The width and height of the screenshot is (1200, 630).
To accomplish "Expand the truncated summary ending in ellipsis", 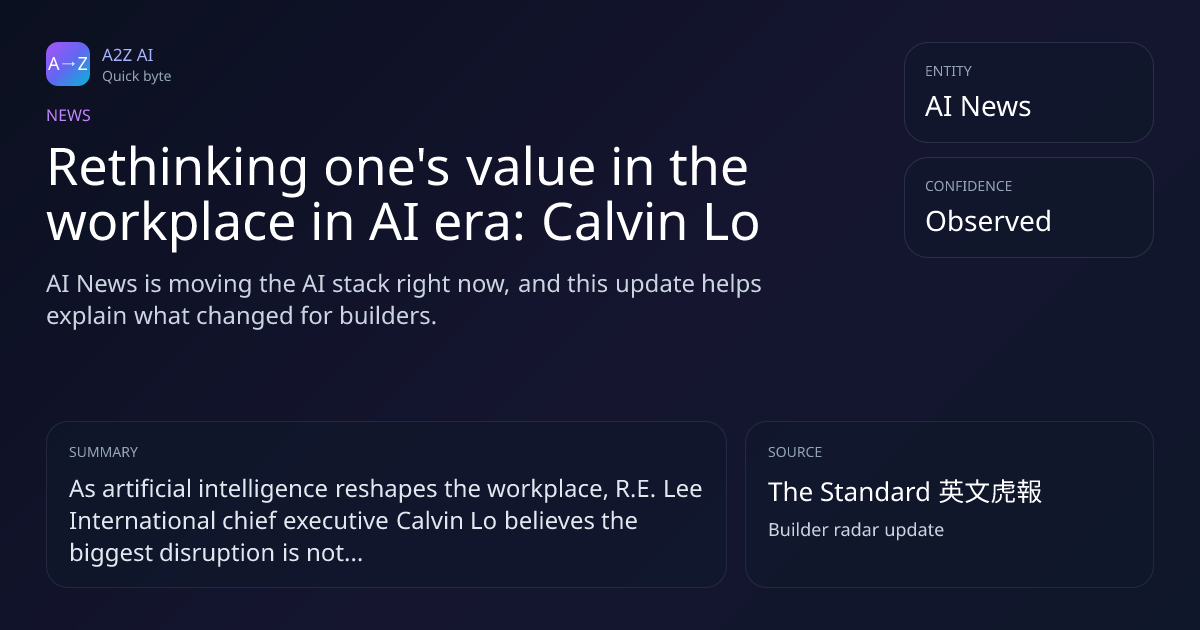I will coord(386,521).
